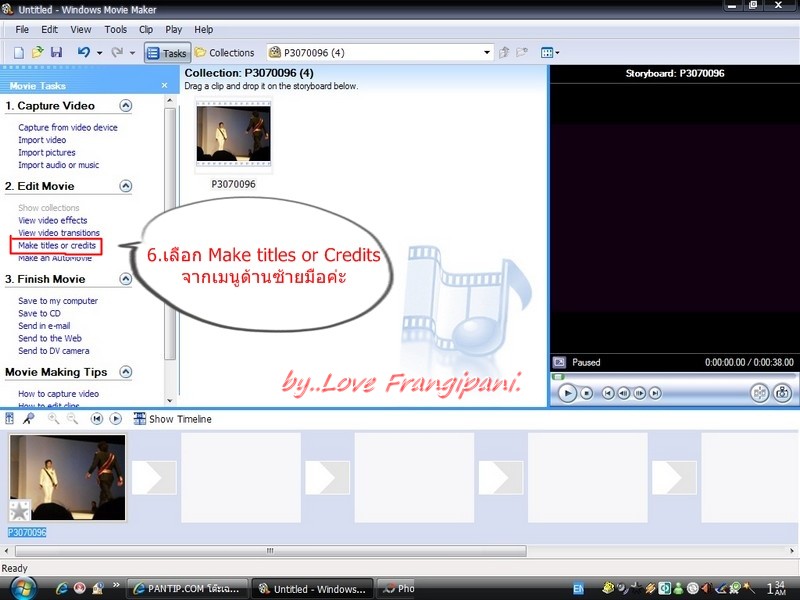
Task: Click Import audio or music link
Action: pos(59,165)
